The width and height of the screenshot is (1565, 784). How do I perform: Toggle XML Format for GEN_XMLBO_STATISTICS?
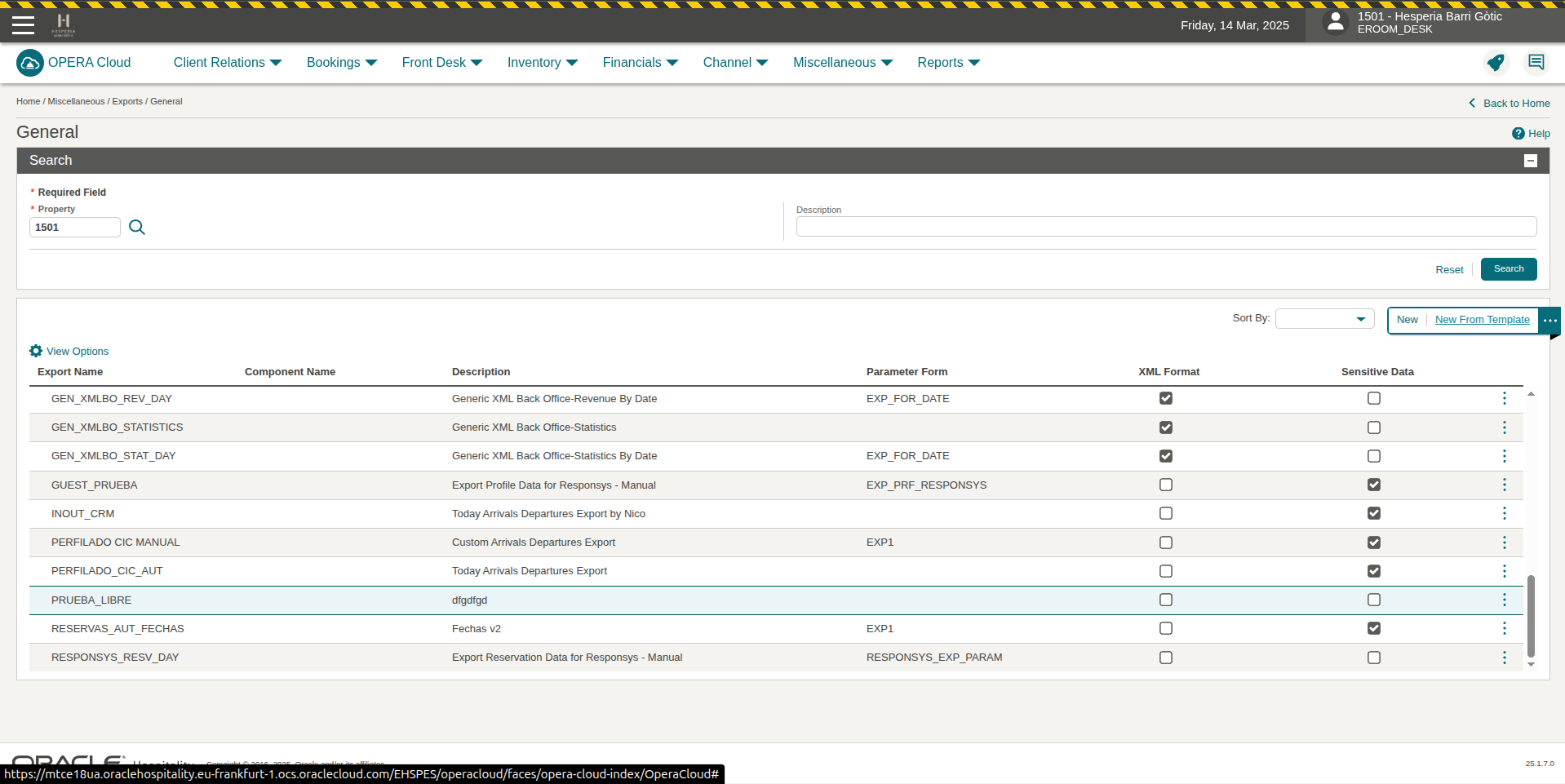click(1165, 427)
